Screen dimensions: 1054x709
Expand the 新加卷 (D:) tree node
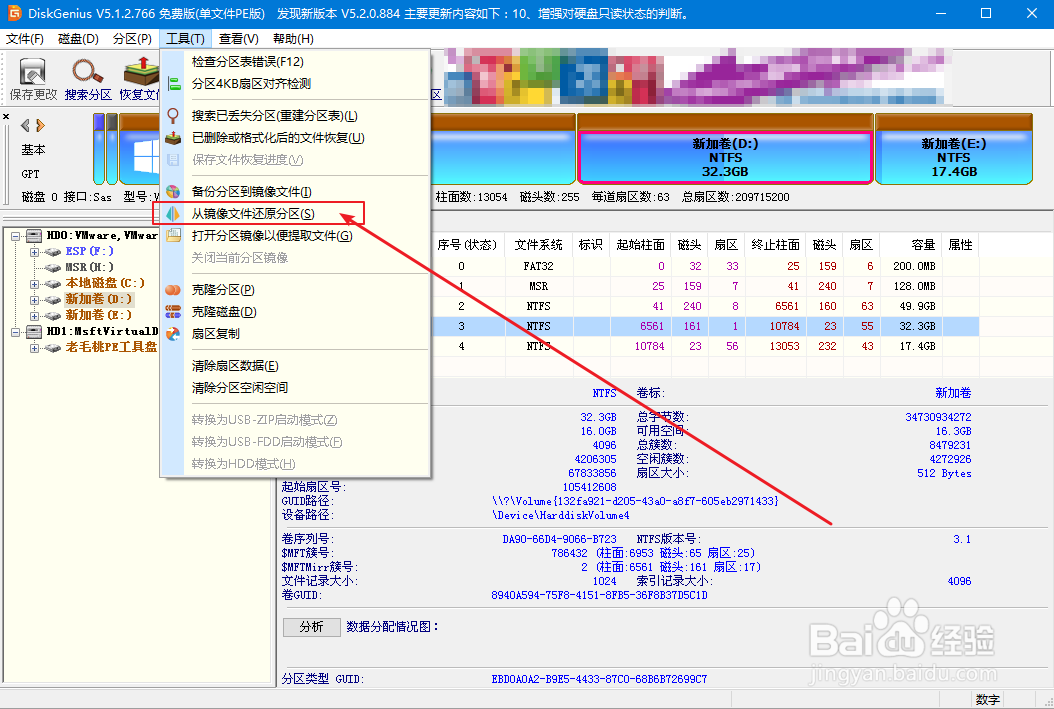[x=34, y=300]
